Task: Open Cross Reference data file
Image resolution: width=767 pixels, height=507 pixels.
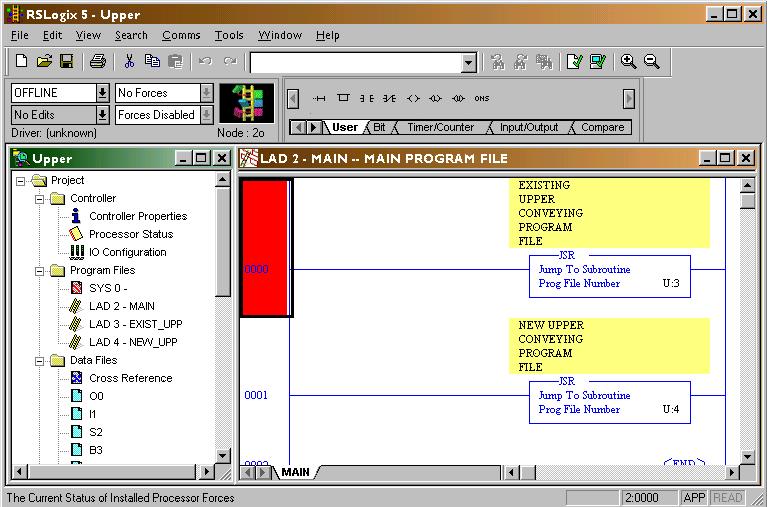Action: [131, 378]
